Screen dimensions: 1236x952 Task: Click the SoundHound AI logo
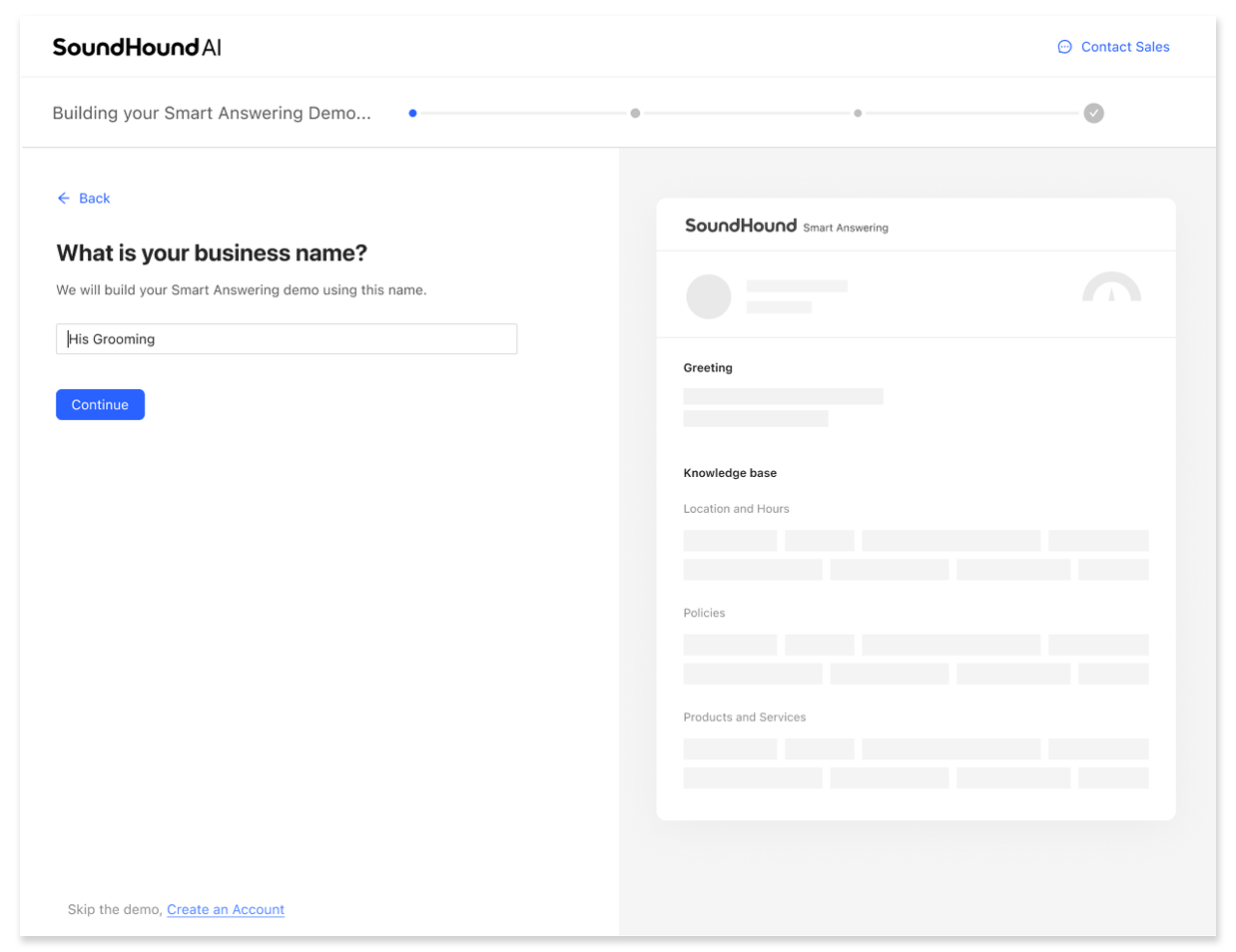coord(136,46)
